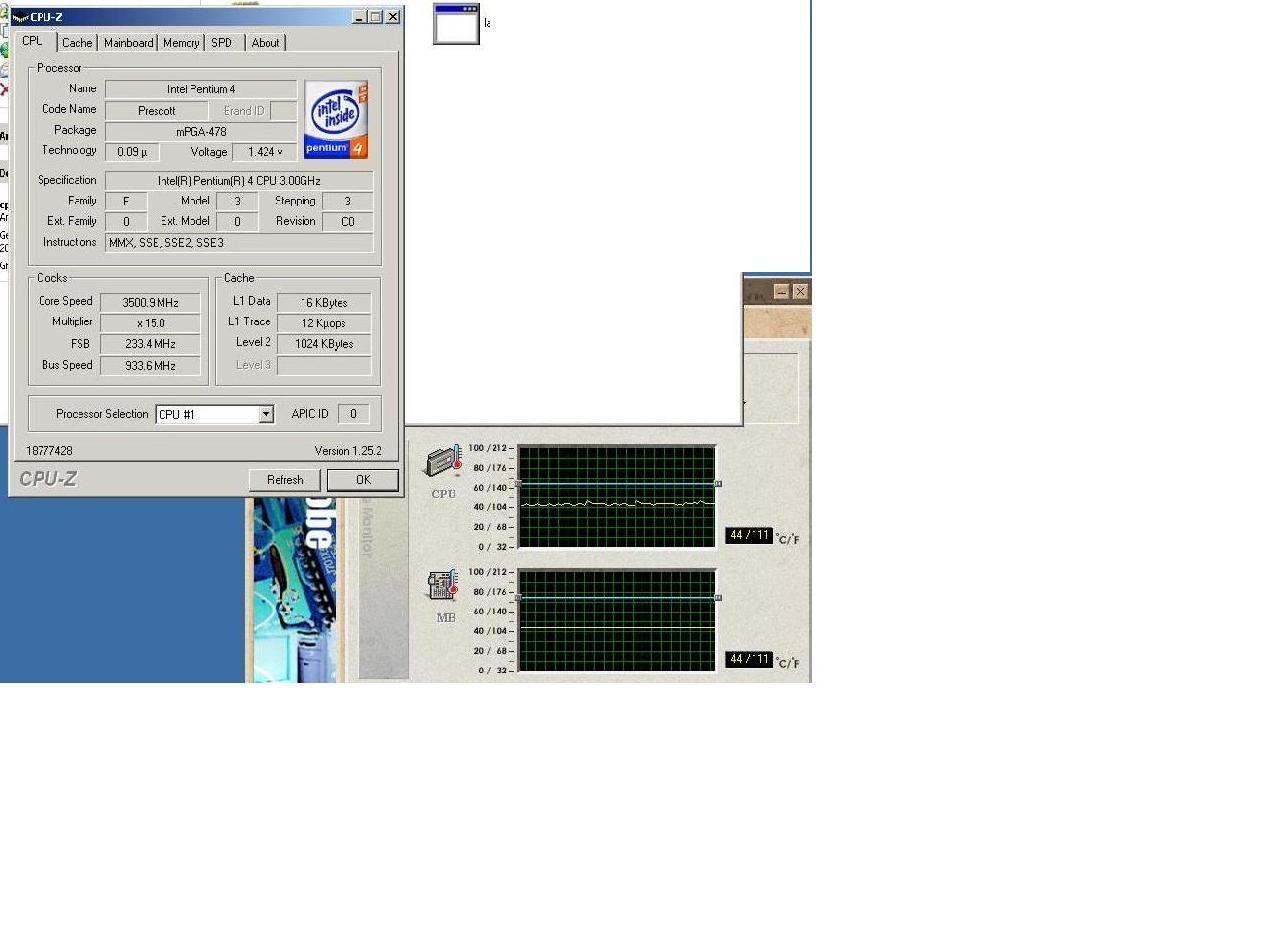The width and height of the screenshot is (1270, 929).
Task: Click the Name field Intel Pentium 4
Action: (x=201, y=89)
